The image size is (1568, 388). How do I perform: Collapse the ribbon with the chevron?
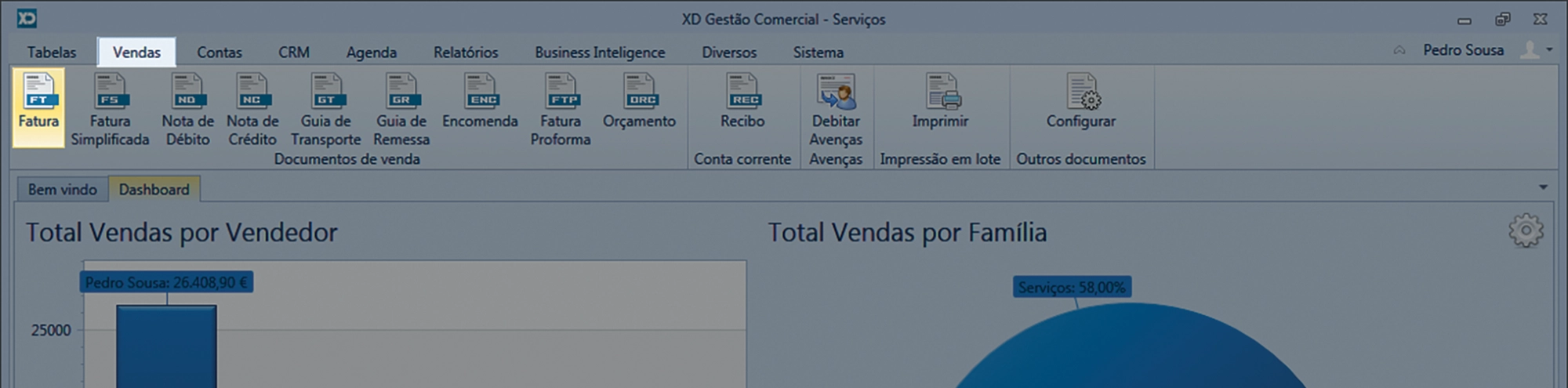click(x=1399, y=50)
